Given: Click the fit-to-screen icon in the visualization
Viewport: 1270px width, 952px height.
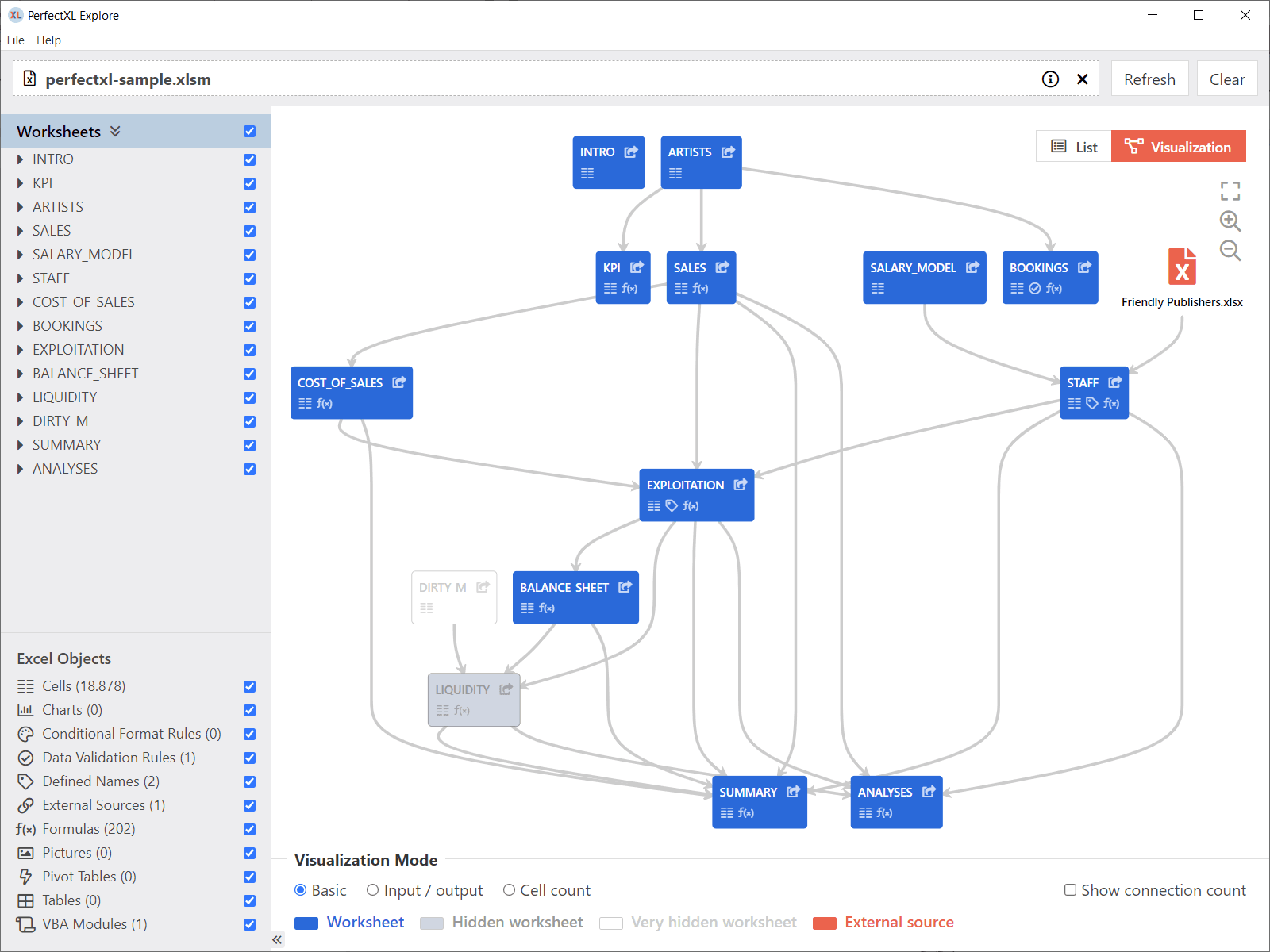Looking at the screenshot, I should [1230, 191].
